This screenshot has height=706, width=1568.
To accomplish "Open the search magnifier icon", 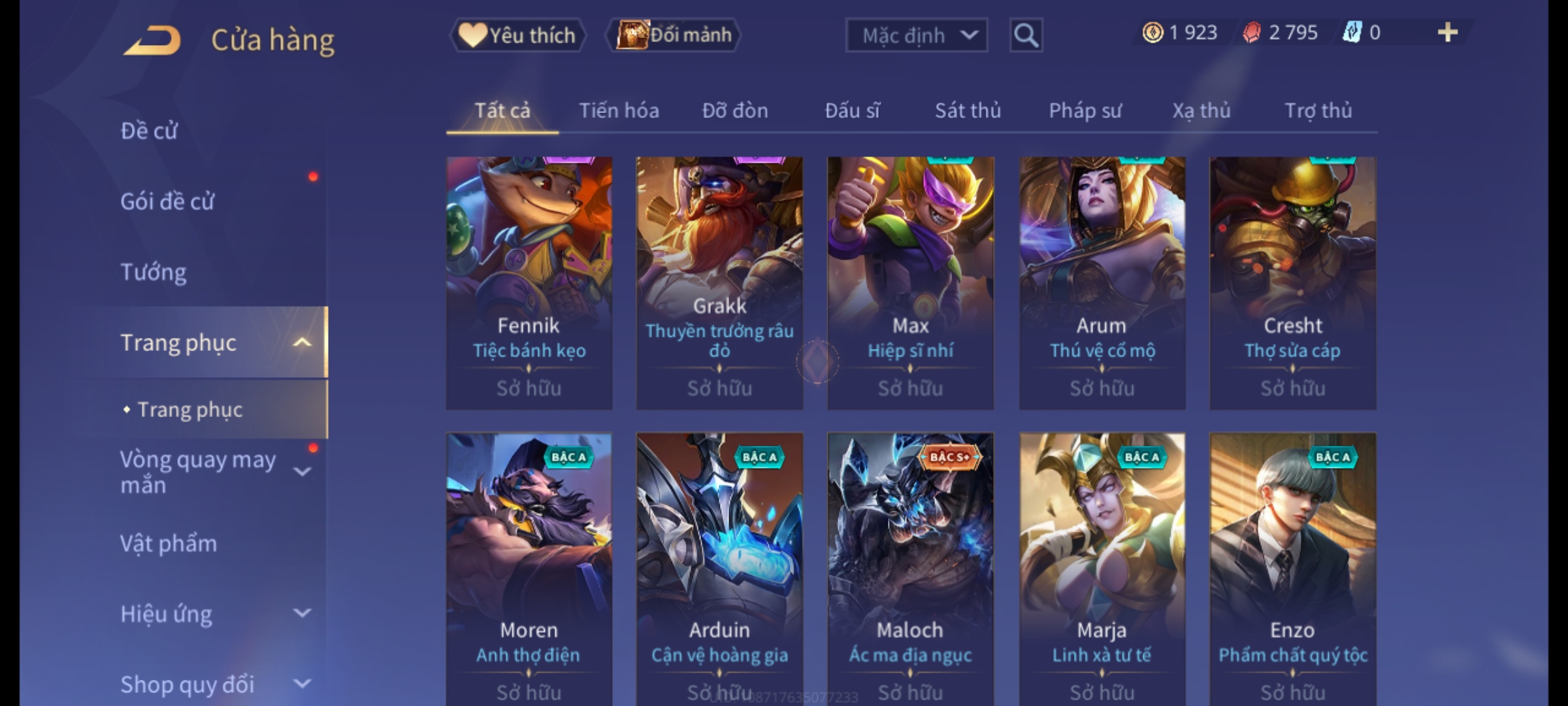I will point(1026,35).
